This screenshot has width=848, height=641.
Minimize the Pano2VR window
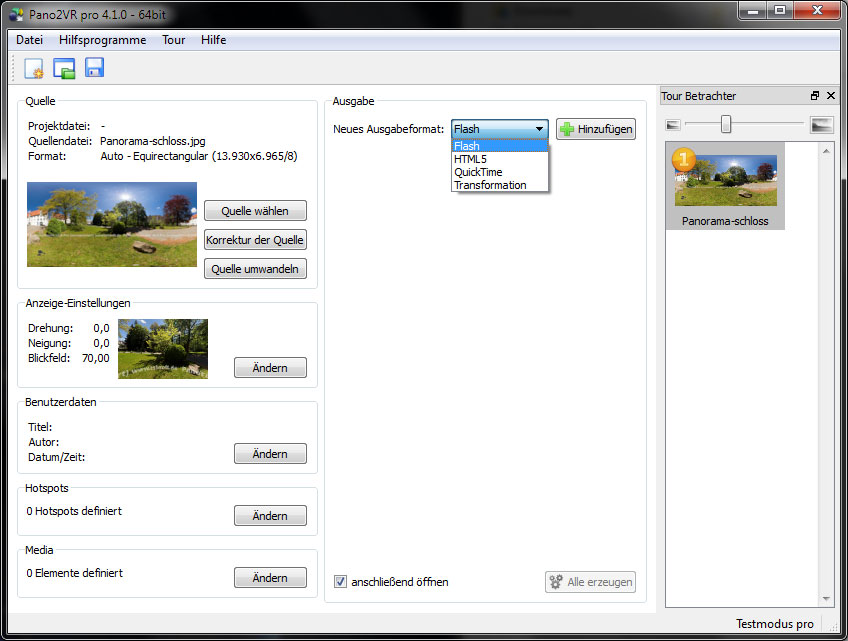753,10
